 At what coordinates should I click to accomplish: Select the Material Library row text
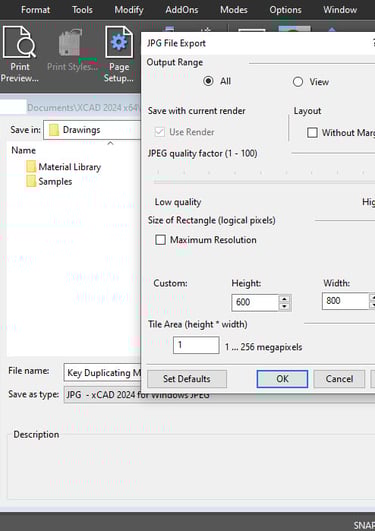[x=69, y=167]
